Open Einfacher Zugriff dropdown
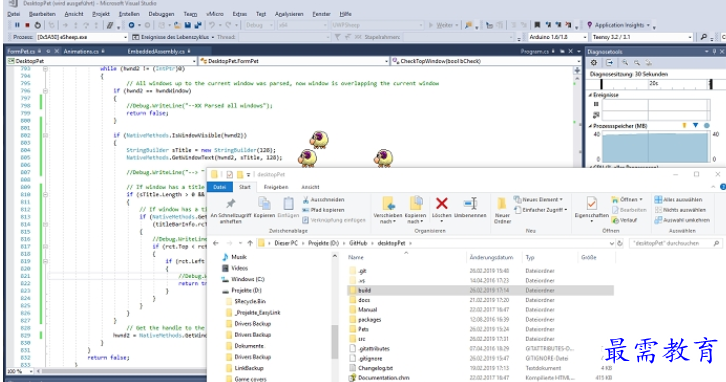This screenshot has width=726, height=382. 540,210
